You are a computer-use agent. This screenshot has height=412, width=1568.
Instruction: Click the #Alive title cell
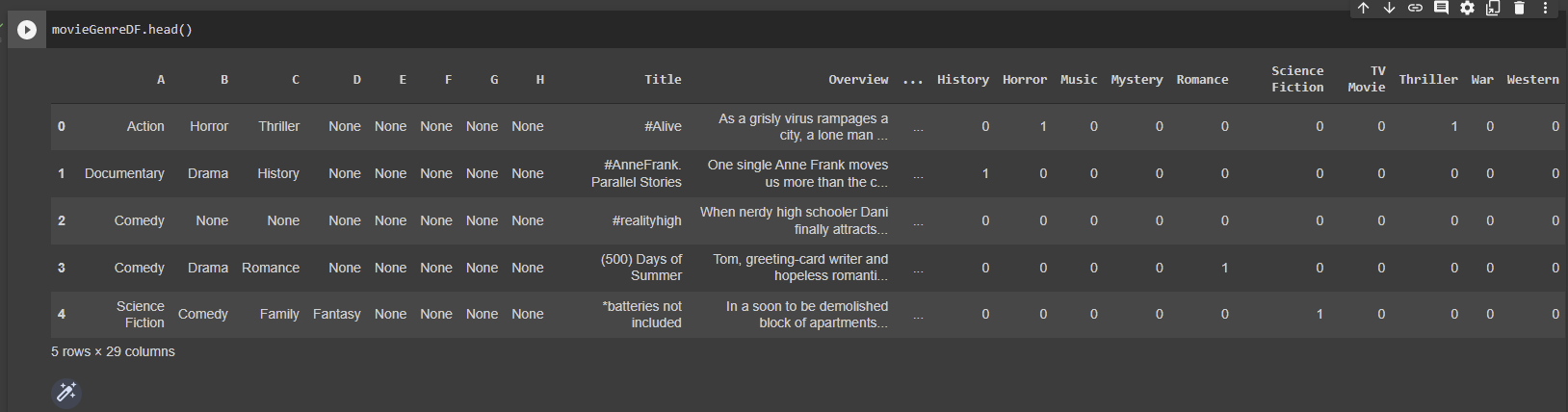(x=663, y=126)
